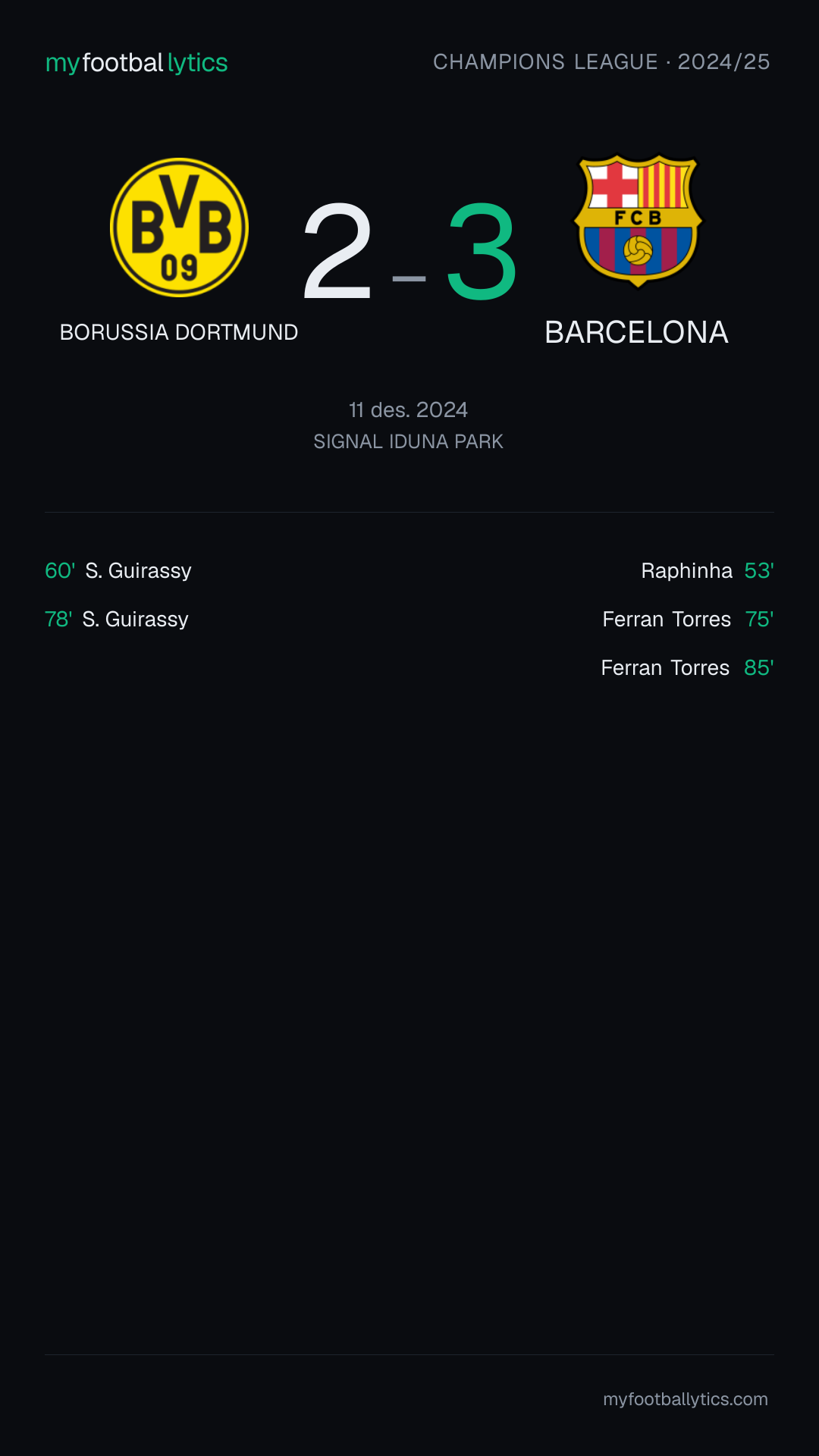819x1456 pixels.
Task: Select Ferran Torres' 75' goal entry
Action: tap(689, 619)
